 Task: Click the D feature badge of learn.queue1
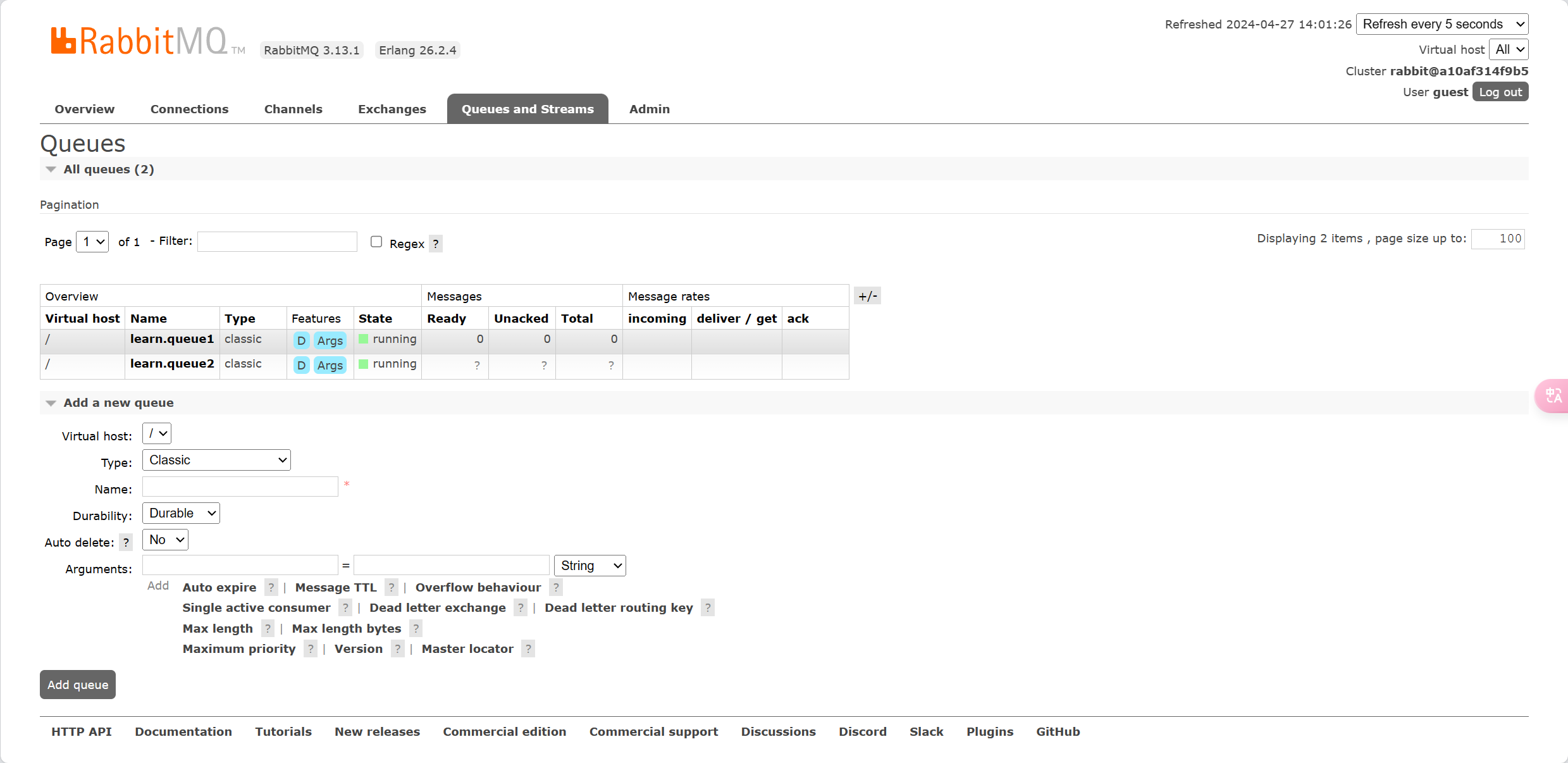(302, 340)
